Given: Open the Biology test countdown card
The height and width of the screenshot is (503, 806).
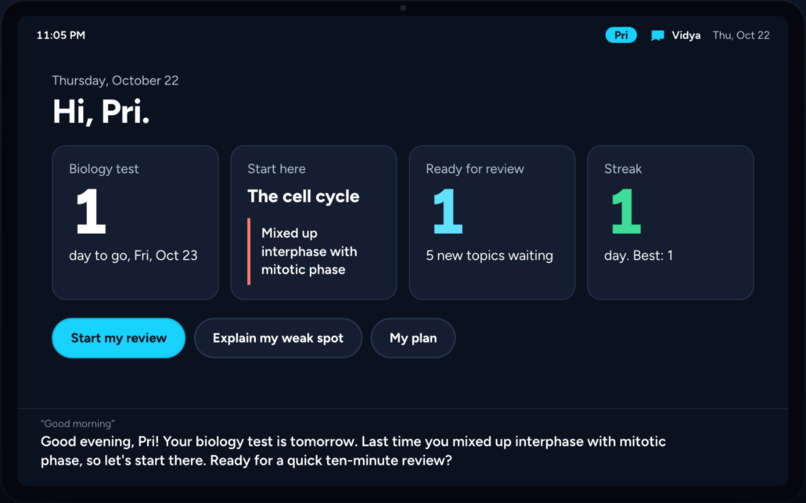Looking at the screenshot, I should coord(135,222).
